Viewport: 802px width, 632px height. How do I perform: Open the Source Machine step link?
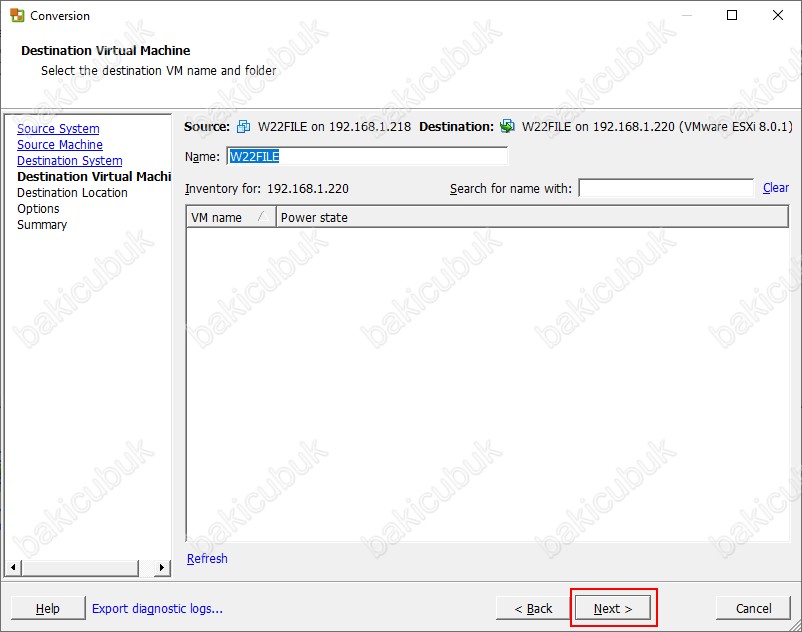(60, 145)
